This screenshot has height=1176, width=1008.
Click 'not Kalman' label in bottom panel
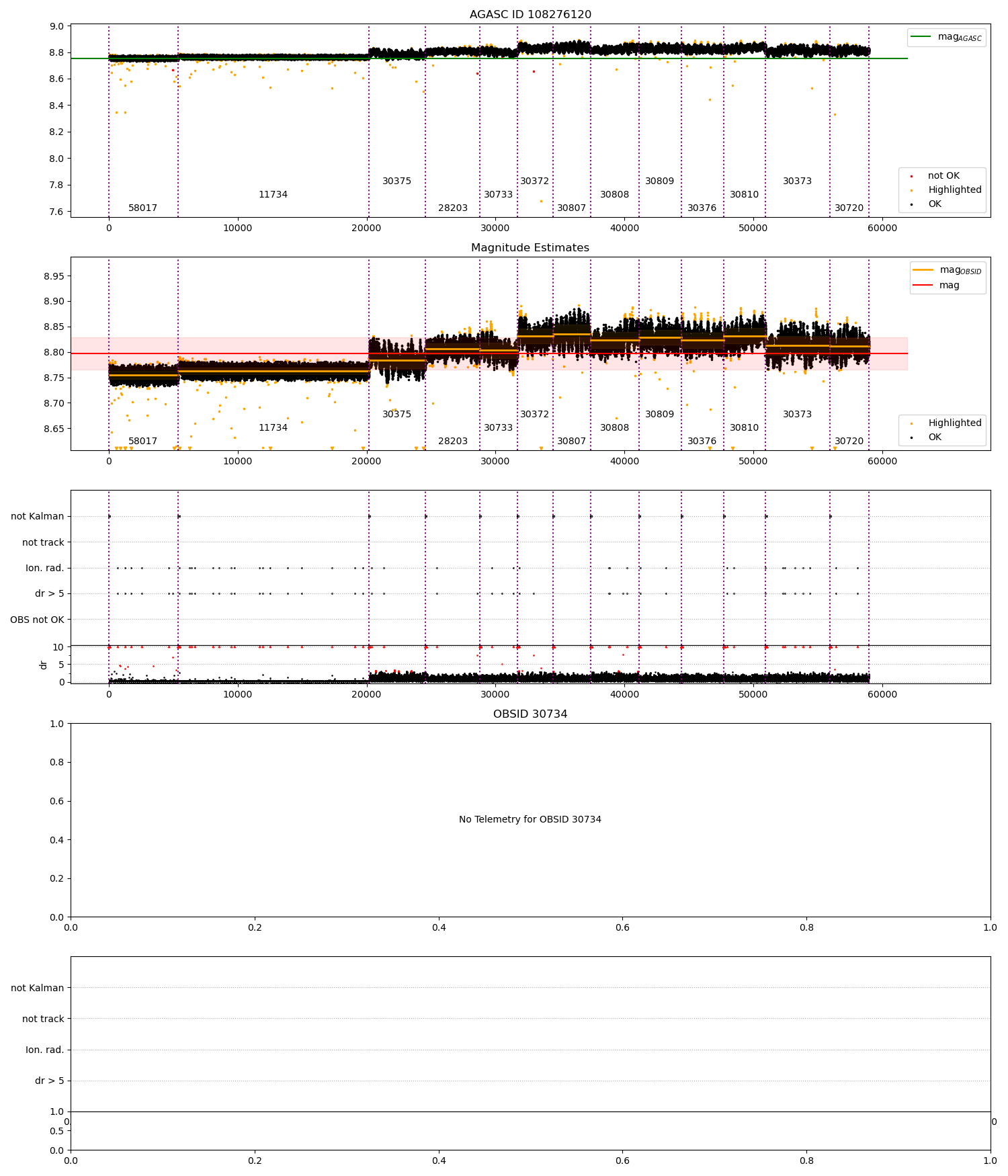38,988
